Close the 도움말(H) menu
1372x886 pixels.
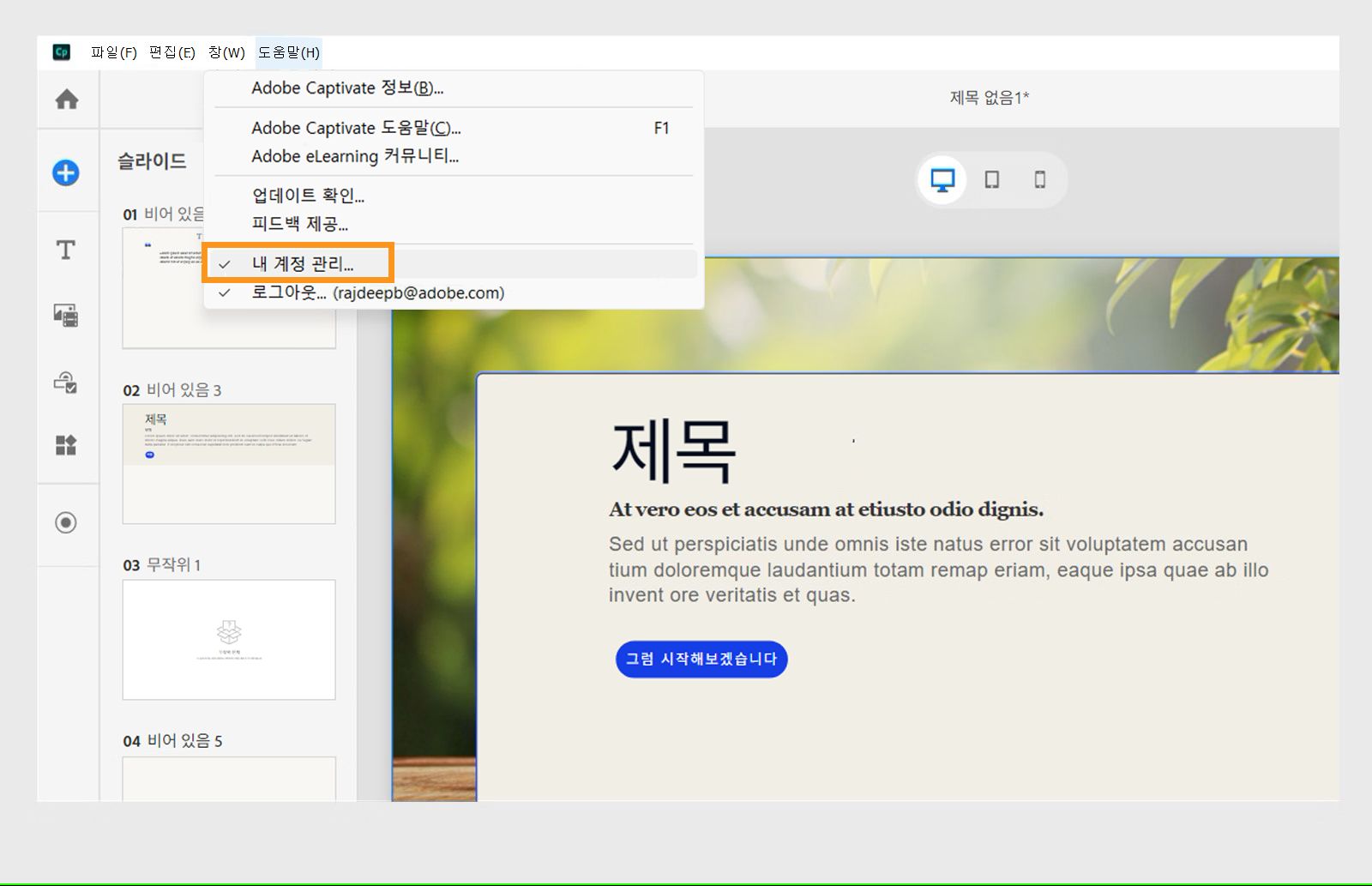289,52
